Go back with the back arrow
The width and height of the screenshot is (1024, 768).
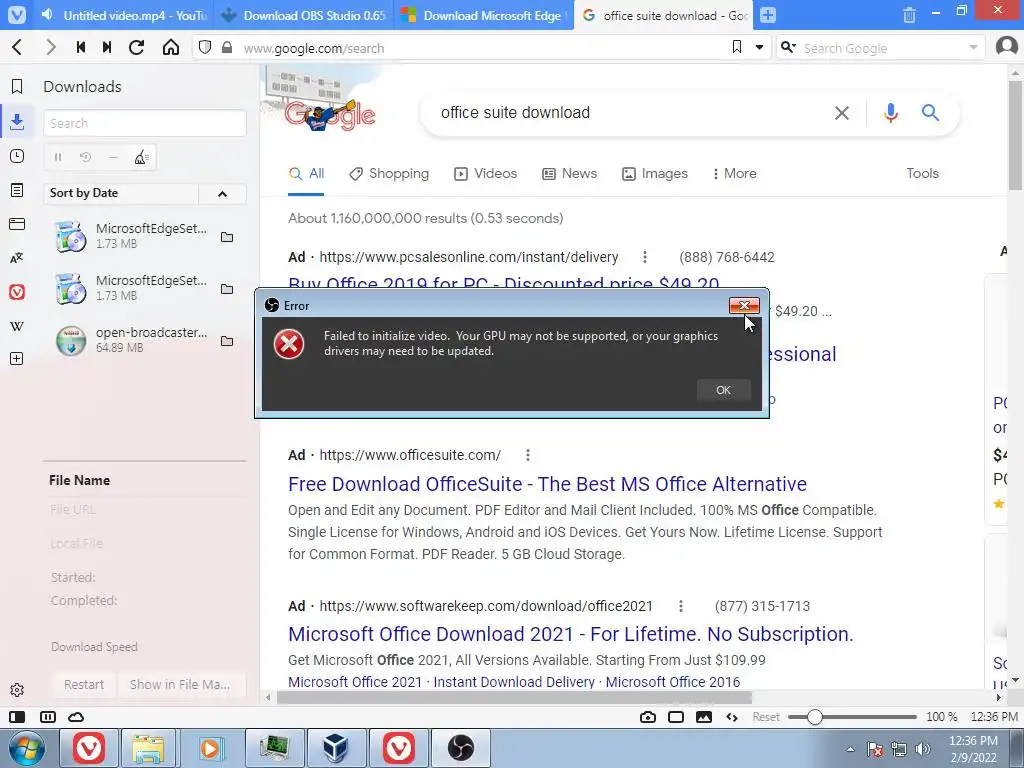pos(18,47)
